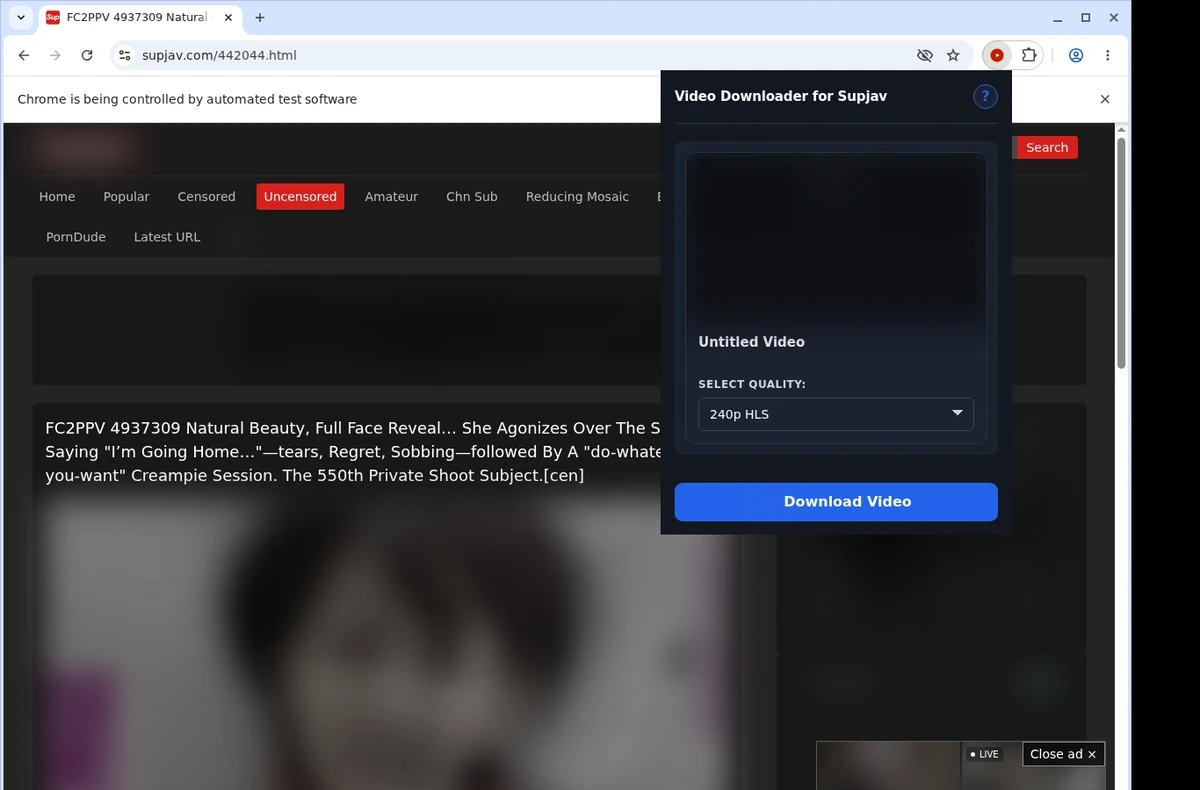Dismiss the automated test software infobar
Screen dimensions: 1200x790
pos(1105,99)
